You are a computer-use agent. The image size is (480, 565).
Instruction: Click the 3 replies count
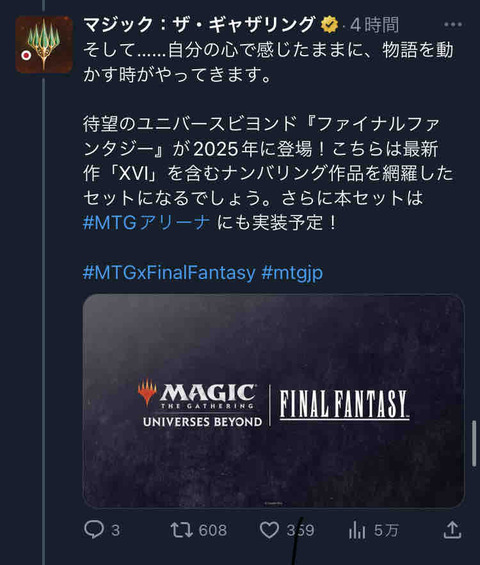tap(115, 530)
